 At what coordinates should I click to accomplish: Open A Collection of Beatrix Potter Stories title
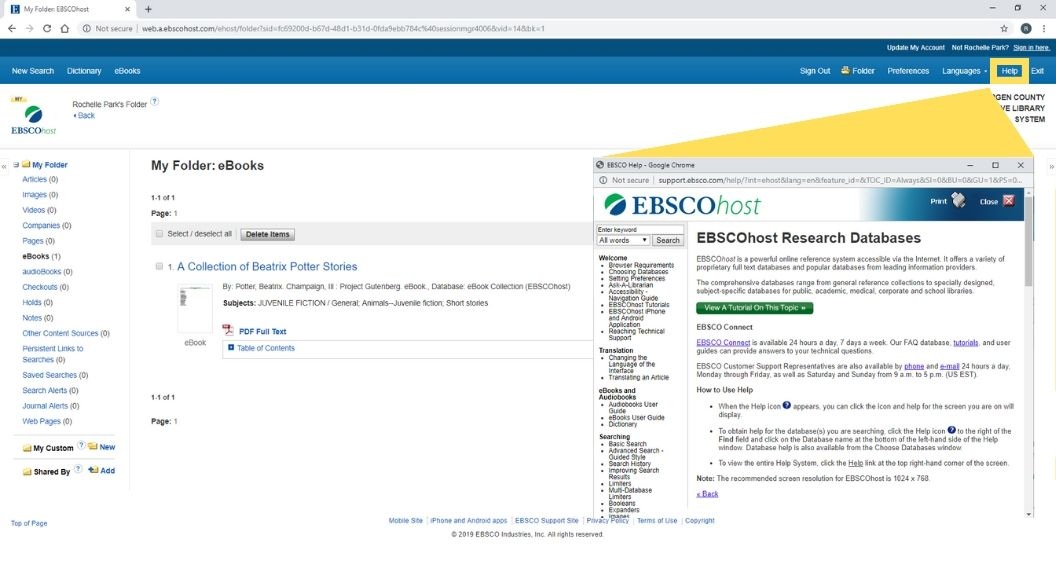(267, 266)
